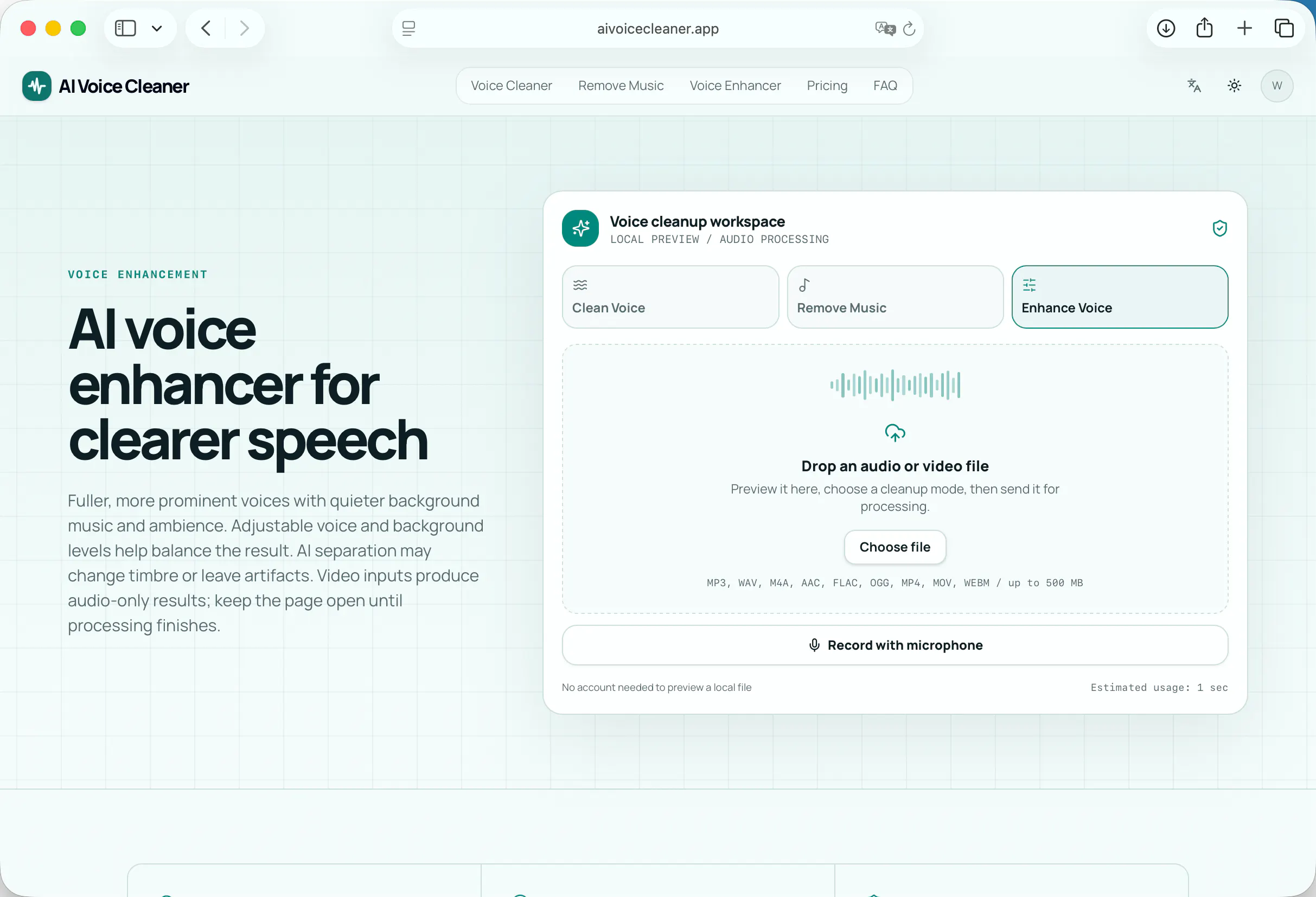Screen dimensions: 1316x897
Task: Click the waveform graphic in the drop zone
Action: coord(895,385)
